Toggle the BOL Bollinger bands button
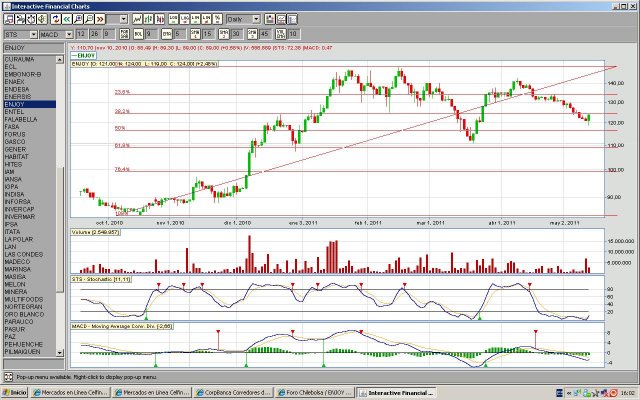The width and height of the screenshot is (640, 400). click(x=138, y=34)
